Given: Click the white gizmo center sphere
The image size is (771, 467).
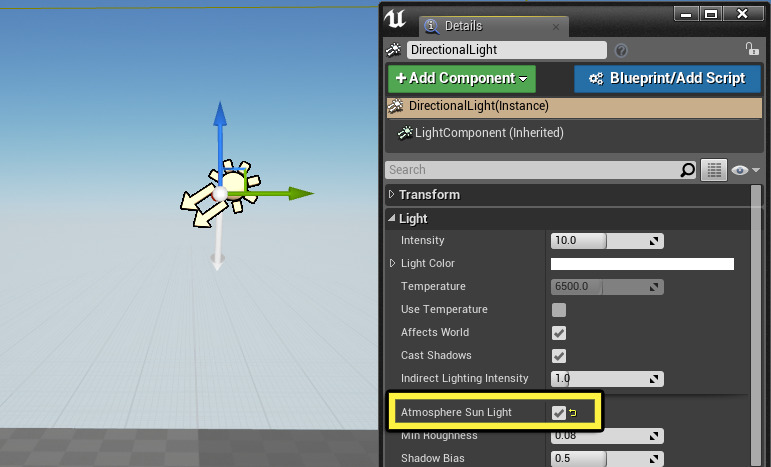Looking at the screenshot, I should (219, 194).
